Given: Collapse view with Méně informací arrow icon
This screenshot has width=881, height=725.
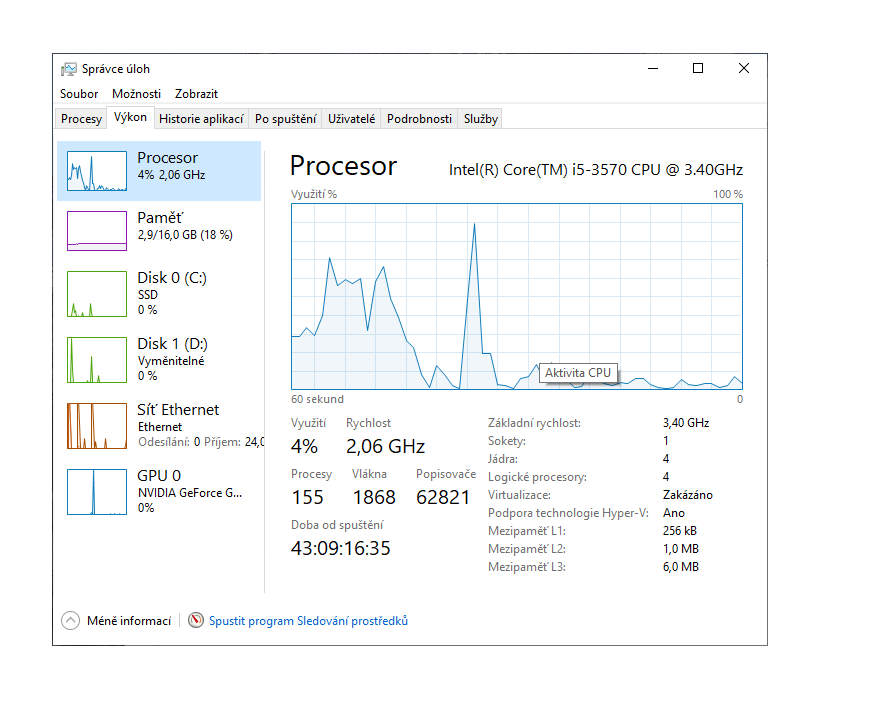Looking at the screenshot, I should point(70,620).
